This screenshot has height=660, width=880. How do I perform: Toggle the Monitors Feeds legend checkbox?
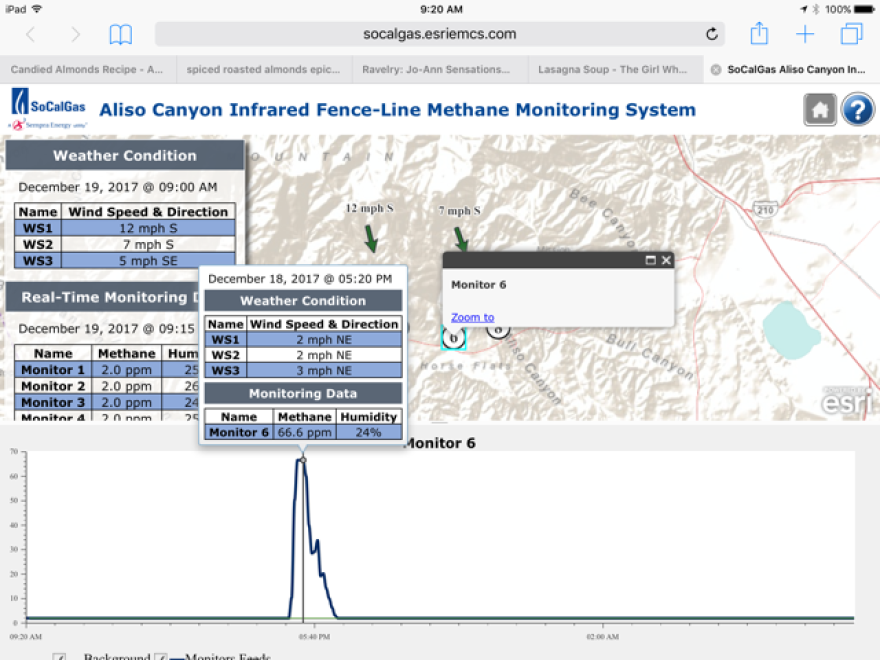tap(161, 657)
